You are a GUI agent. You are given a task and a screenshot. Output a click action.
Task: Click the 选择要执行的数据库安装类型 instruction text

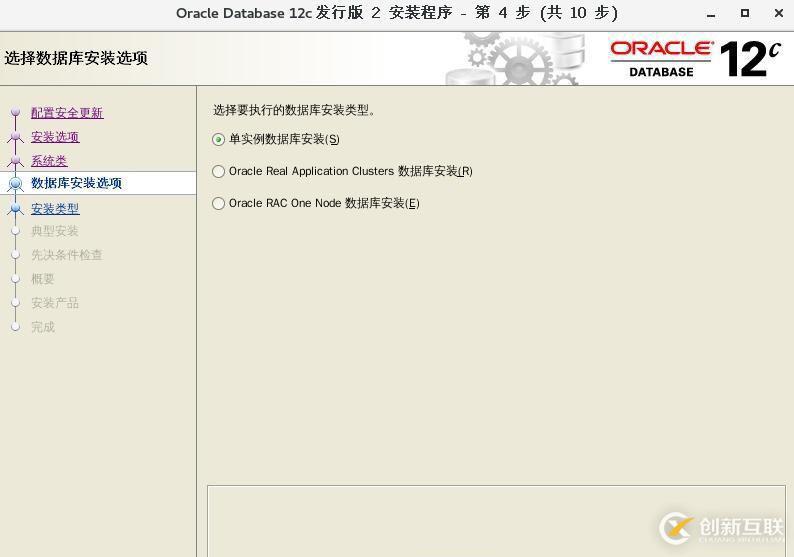[x=294, y=110]
